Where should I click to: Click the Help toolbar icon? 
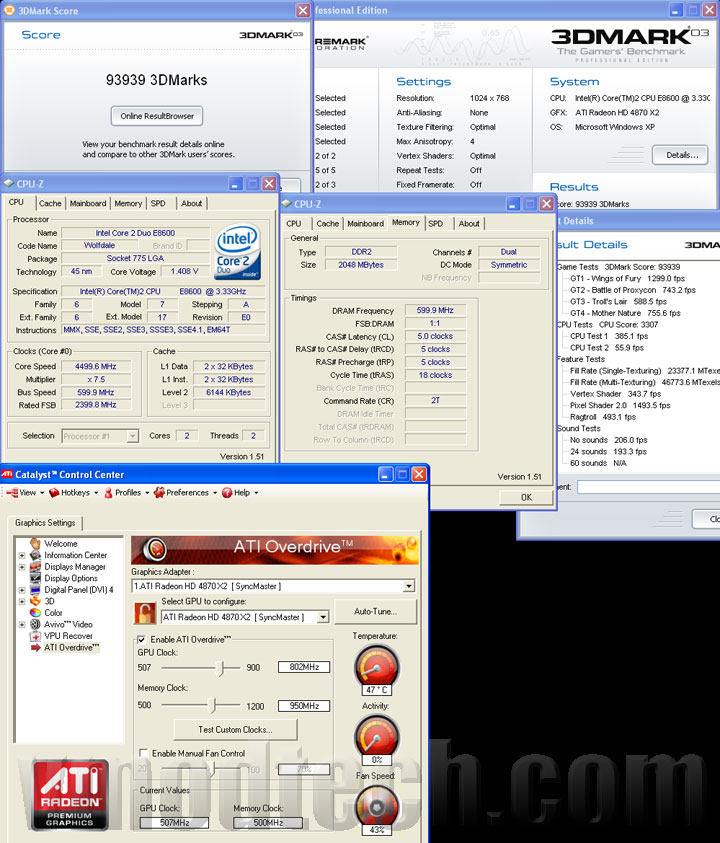coord(227,492)
